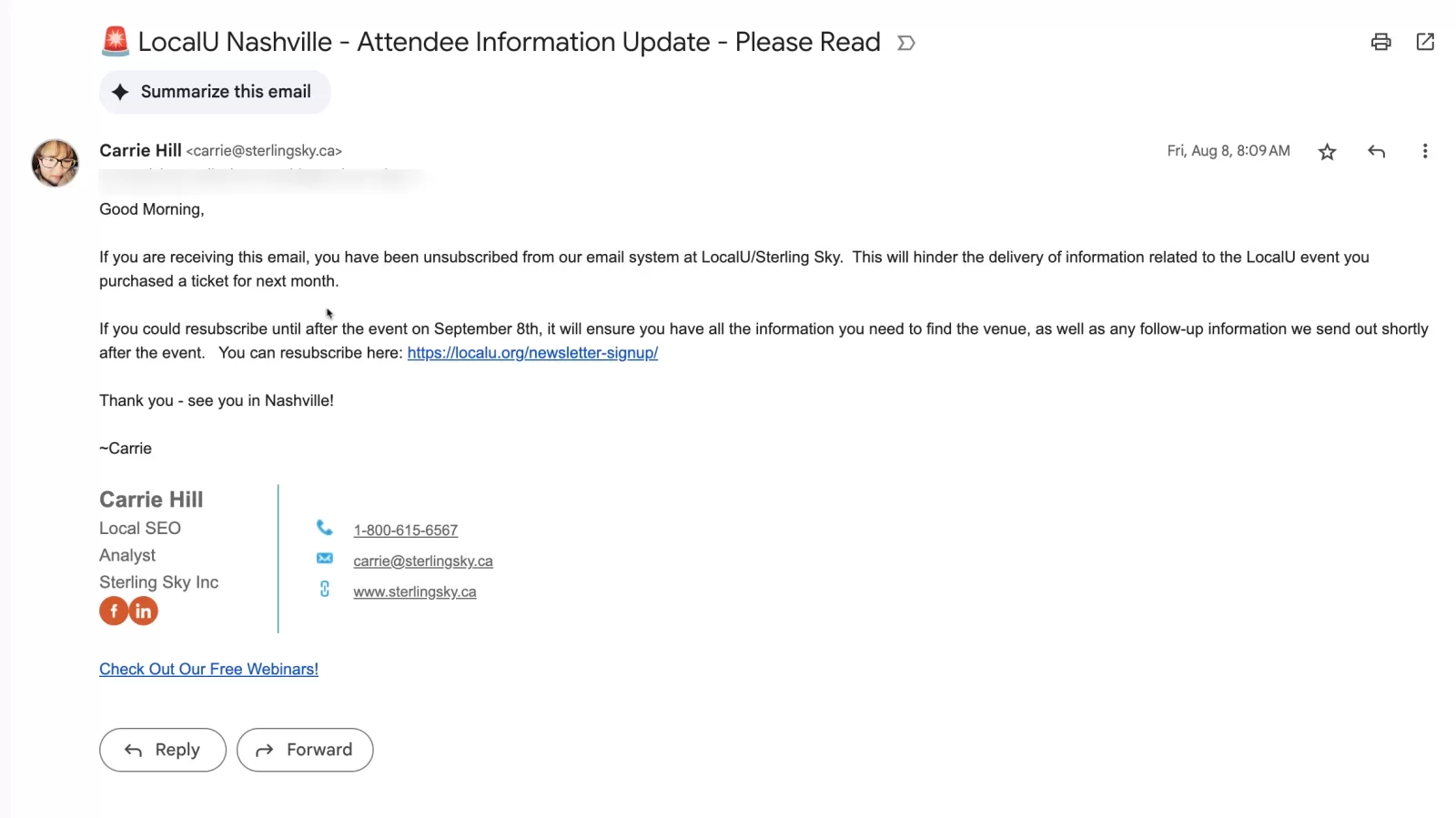Call the 1-800-615-6567 phone number link
The width and height of the screenshot is (1456, 818).
click(405, 530)
